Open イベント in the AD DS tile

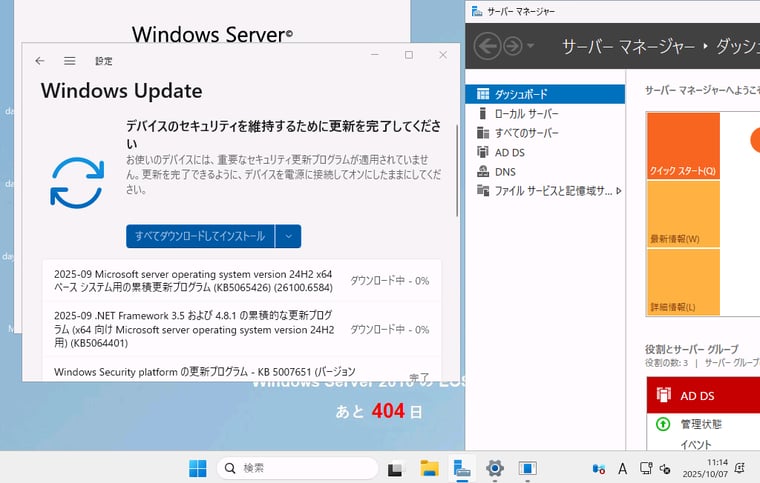pos(696,445)
